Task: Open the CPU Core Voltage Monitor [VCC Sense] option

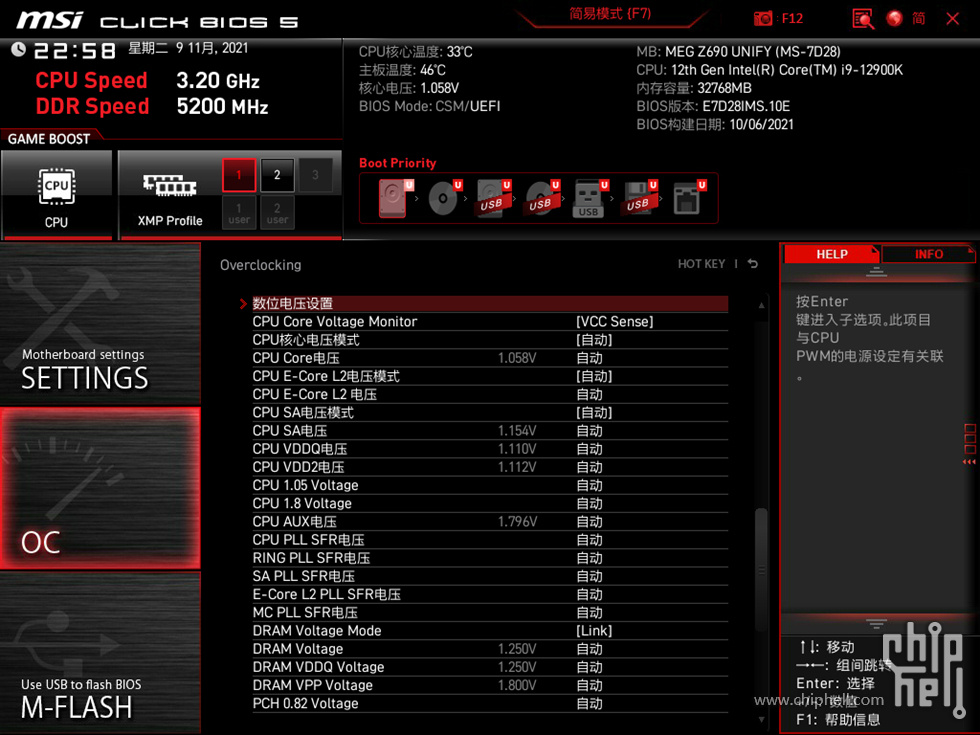Action: [x=490, y=321]
